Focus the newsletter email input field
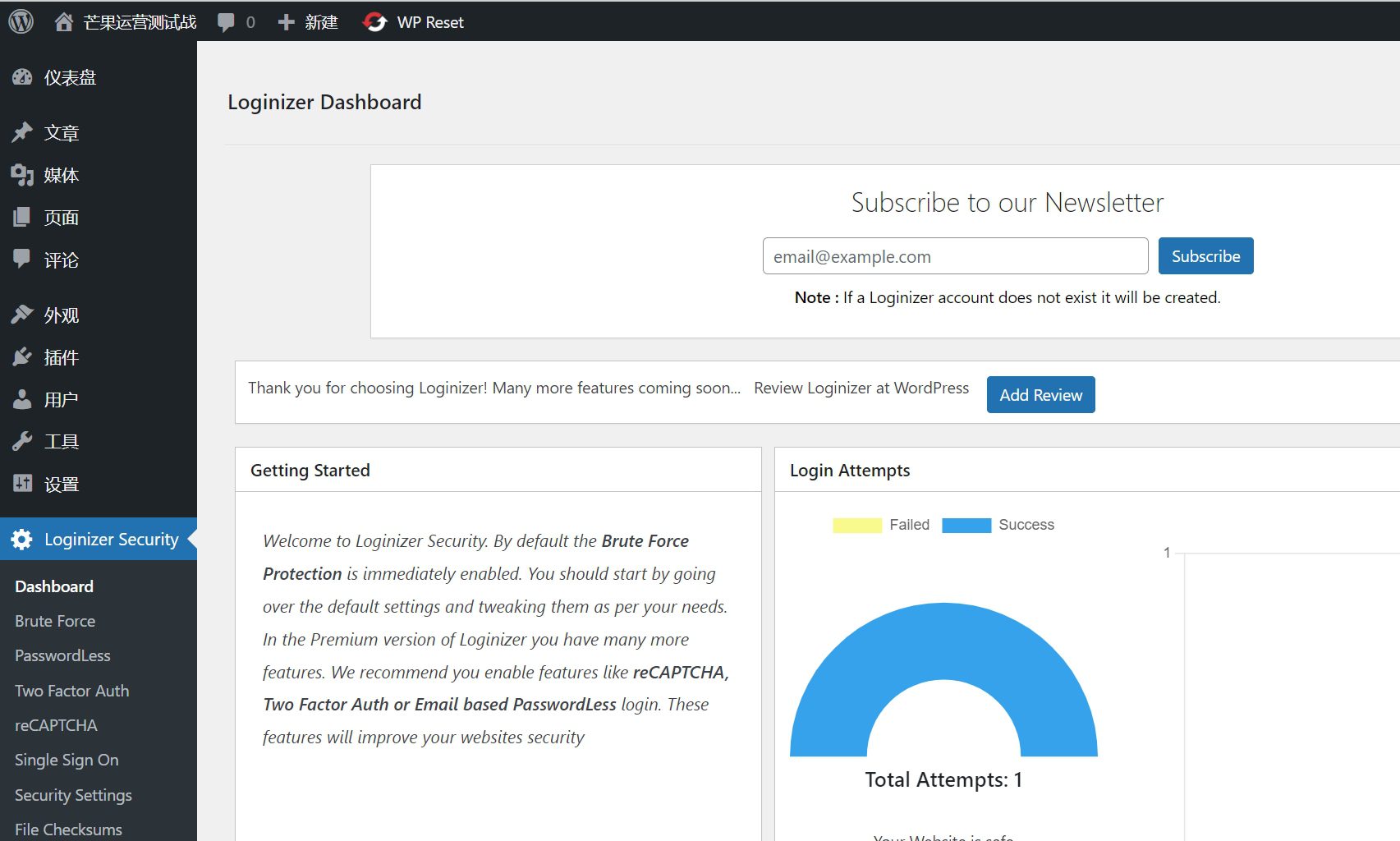 [x=955, y=256]
